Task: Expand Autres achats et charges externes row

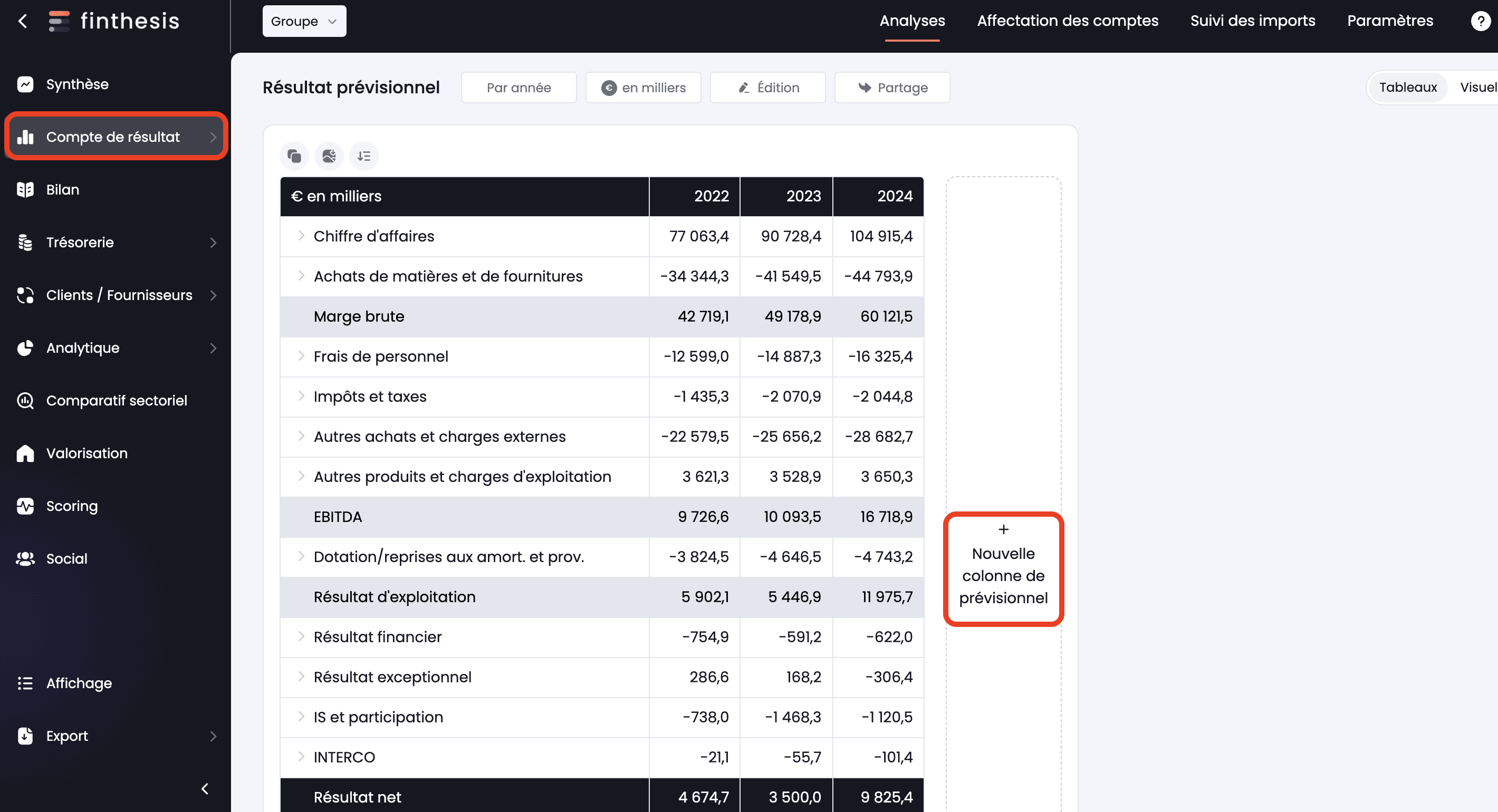Action: click(x=301, y=437)
